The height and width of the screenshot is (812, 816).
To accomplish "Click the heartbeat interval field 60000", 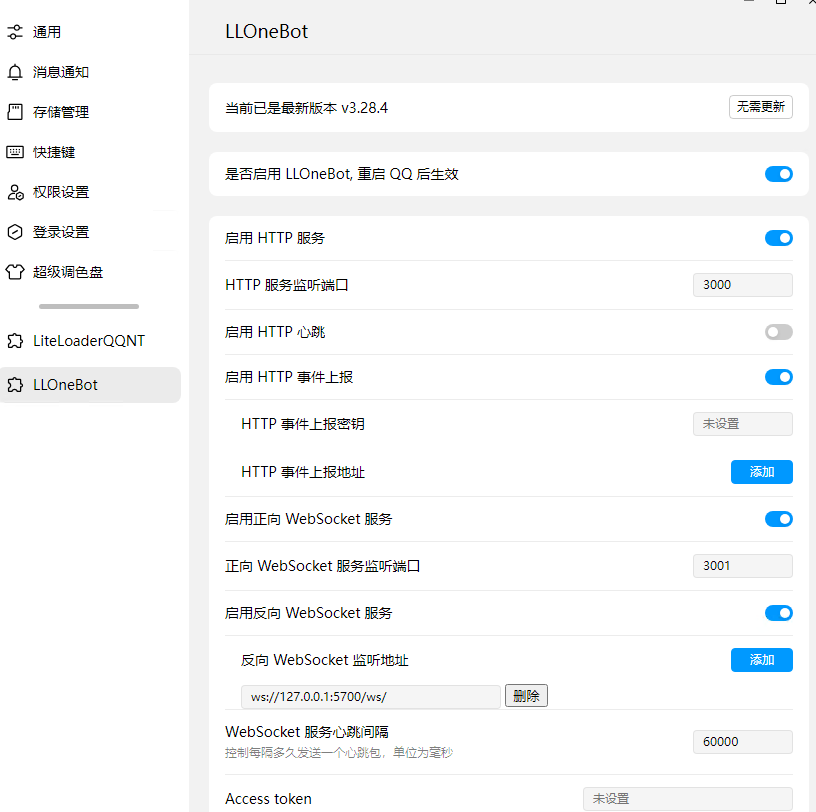I will pyautogui.click(x=743, y=742).
